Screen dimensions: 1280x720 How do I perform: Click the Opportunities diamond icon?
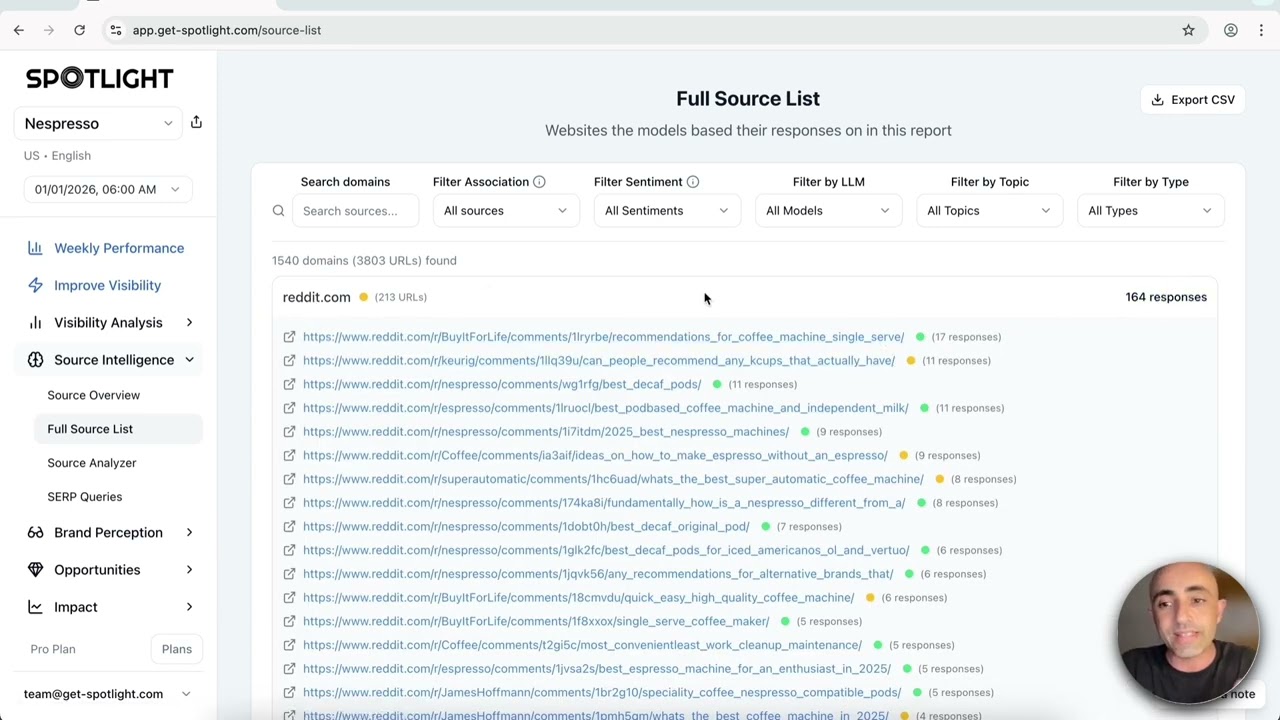(x=35, y=570)
